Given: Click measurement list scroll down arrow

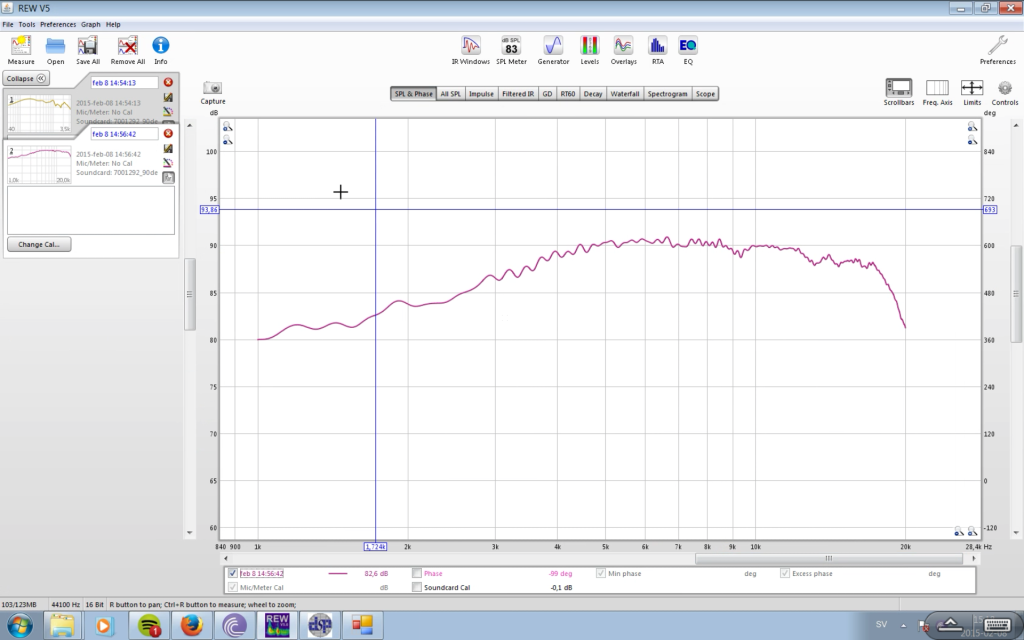Looking at the screenshot, I should click(189, 532).
